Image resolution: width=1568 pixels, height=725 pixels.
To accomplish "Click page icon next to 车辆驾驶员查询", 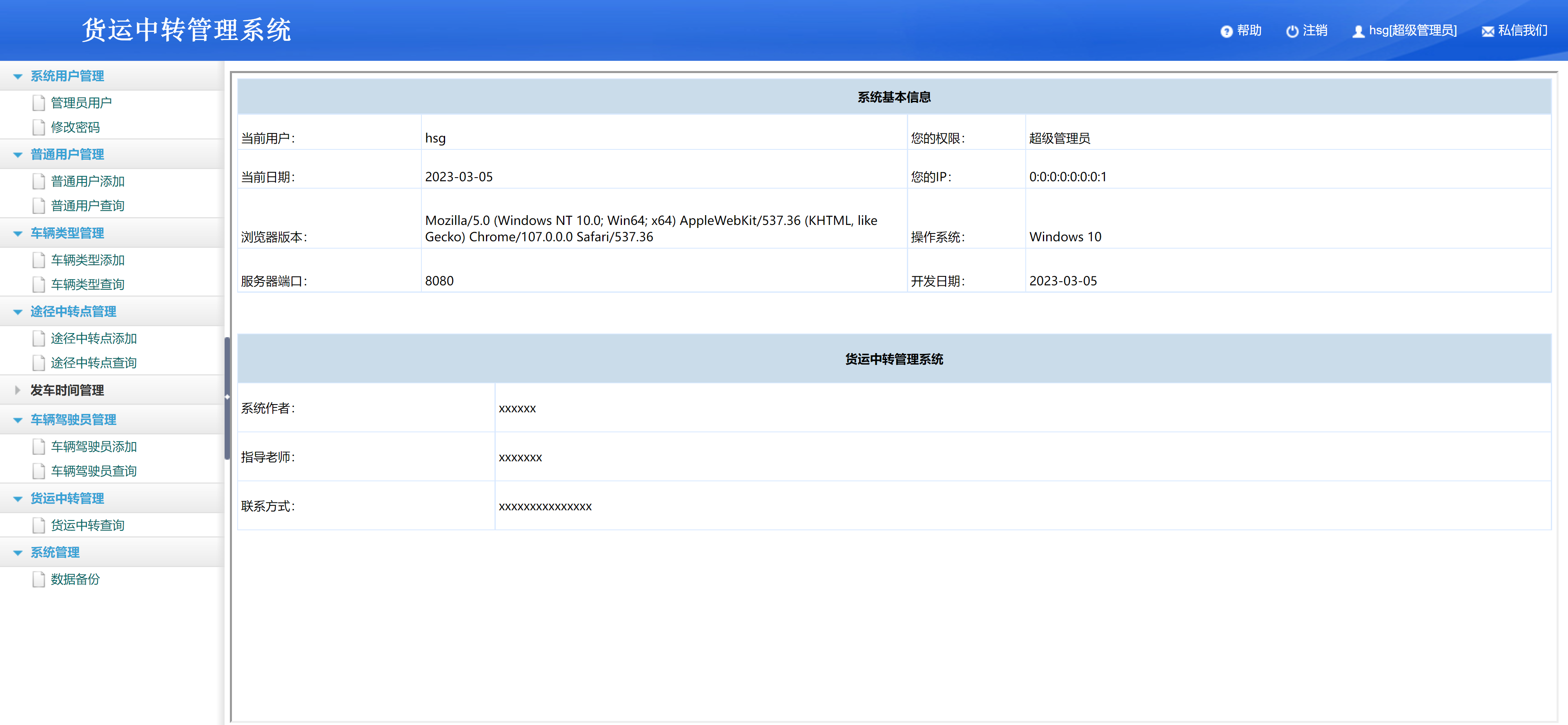I will point(39,471).
